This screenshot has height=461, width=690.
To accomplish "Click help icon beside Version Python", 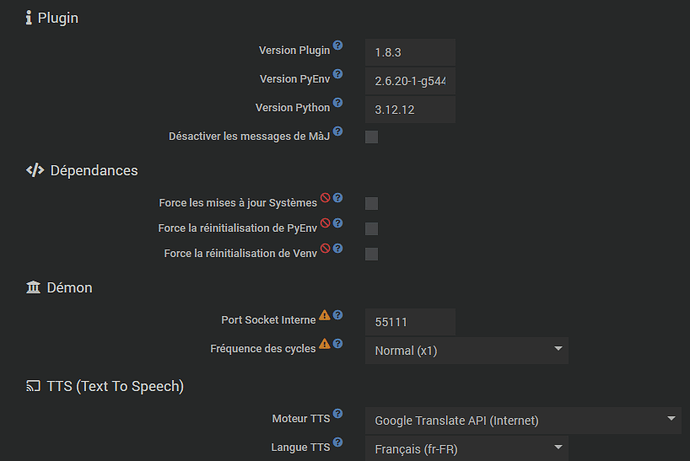I will 338,103.
